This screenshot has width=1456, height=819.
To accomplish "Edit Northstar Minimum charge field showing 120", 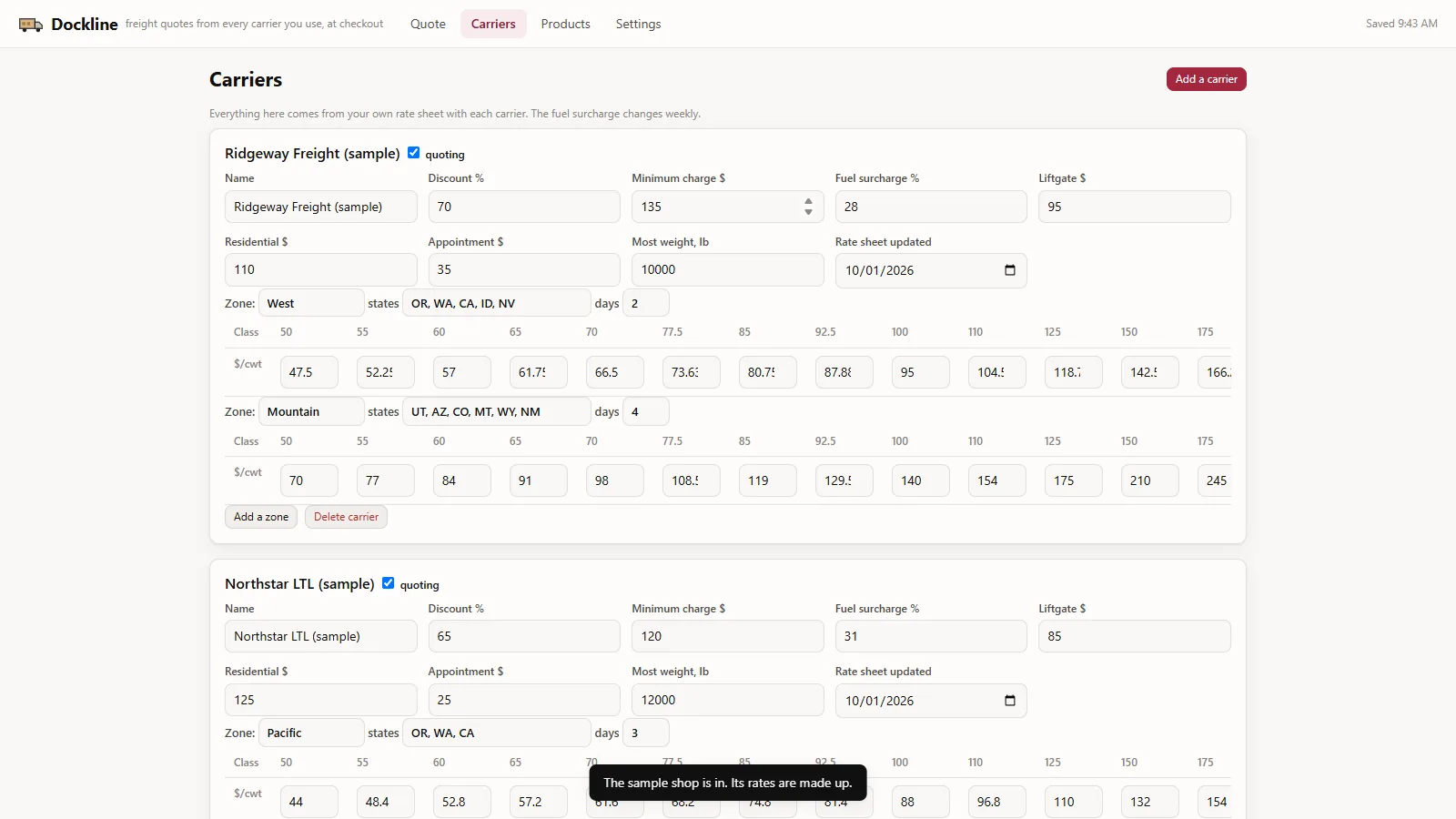I will (x=728, y=636).
